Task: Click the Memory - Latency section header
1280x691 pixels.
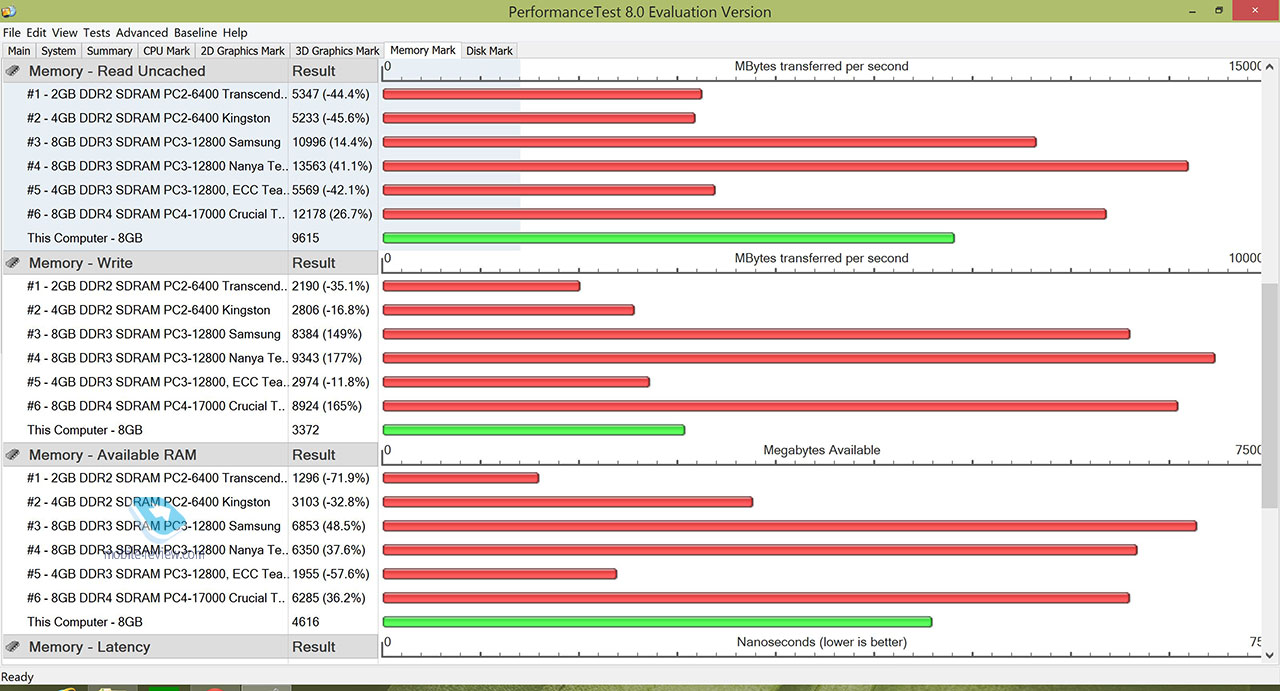Action: 145,647
